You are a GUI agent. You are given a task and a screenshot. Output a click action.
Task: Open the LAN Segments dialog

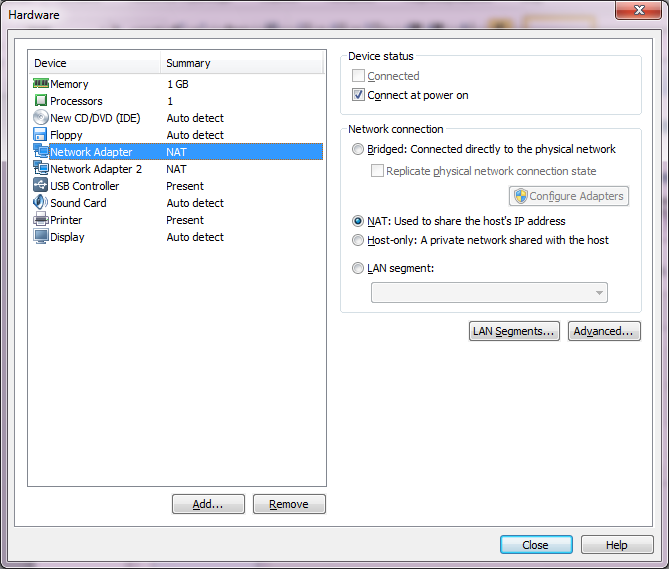(514, 331)
